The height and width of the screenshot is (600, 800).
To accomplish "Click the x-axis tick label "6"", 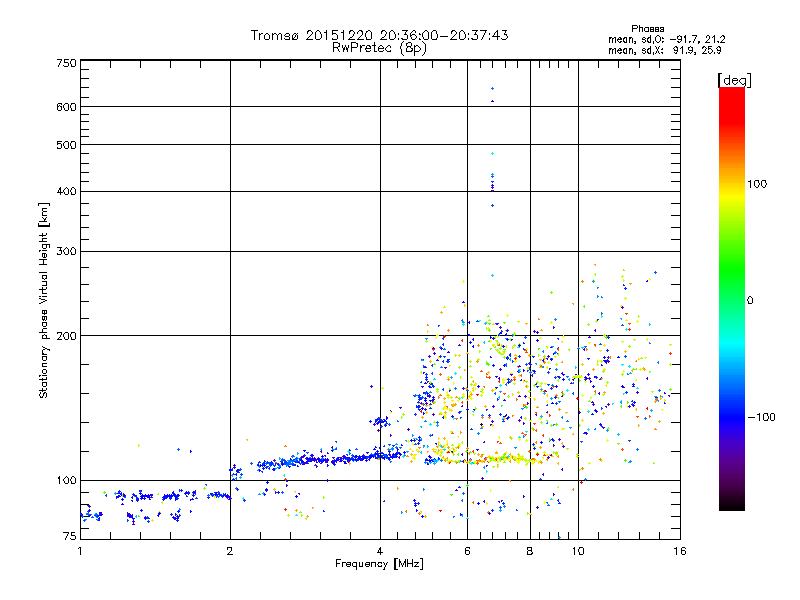I will tap(467, 551).
